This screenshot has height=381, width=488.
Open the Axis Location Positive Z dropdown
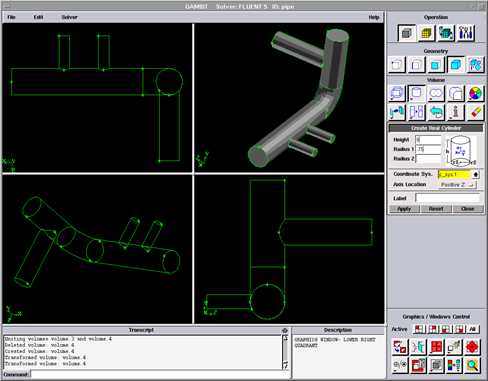(x=457, y=185)
